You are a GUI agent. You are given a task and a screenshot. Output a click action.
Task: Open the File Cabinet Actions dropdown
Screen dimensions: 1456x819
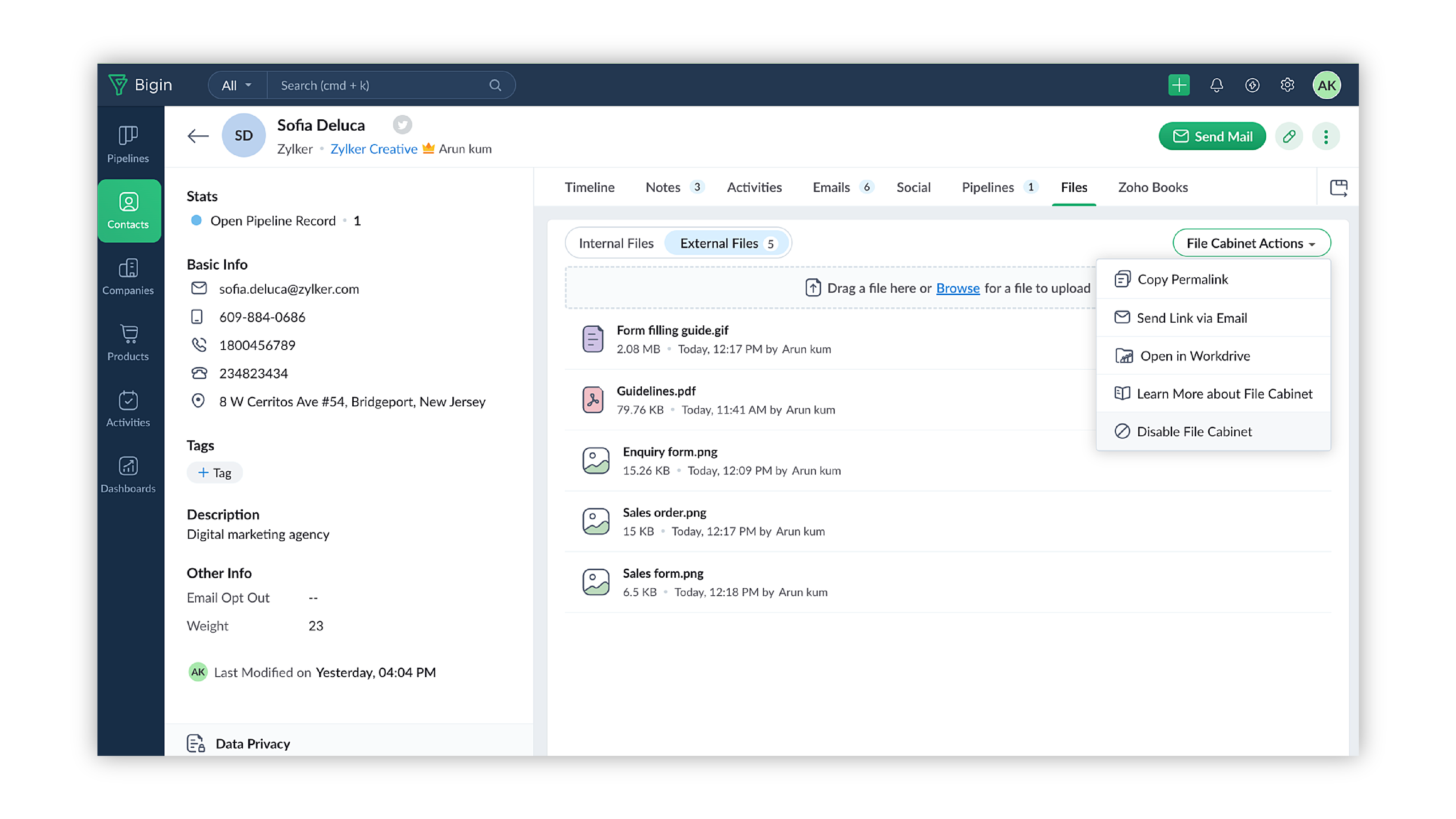(1251, 243)
